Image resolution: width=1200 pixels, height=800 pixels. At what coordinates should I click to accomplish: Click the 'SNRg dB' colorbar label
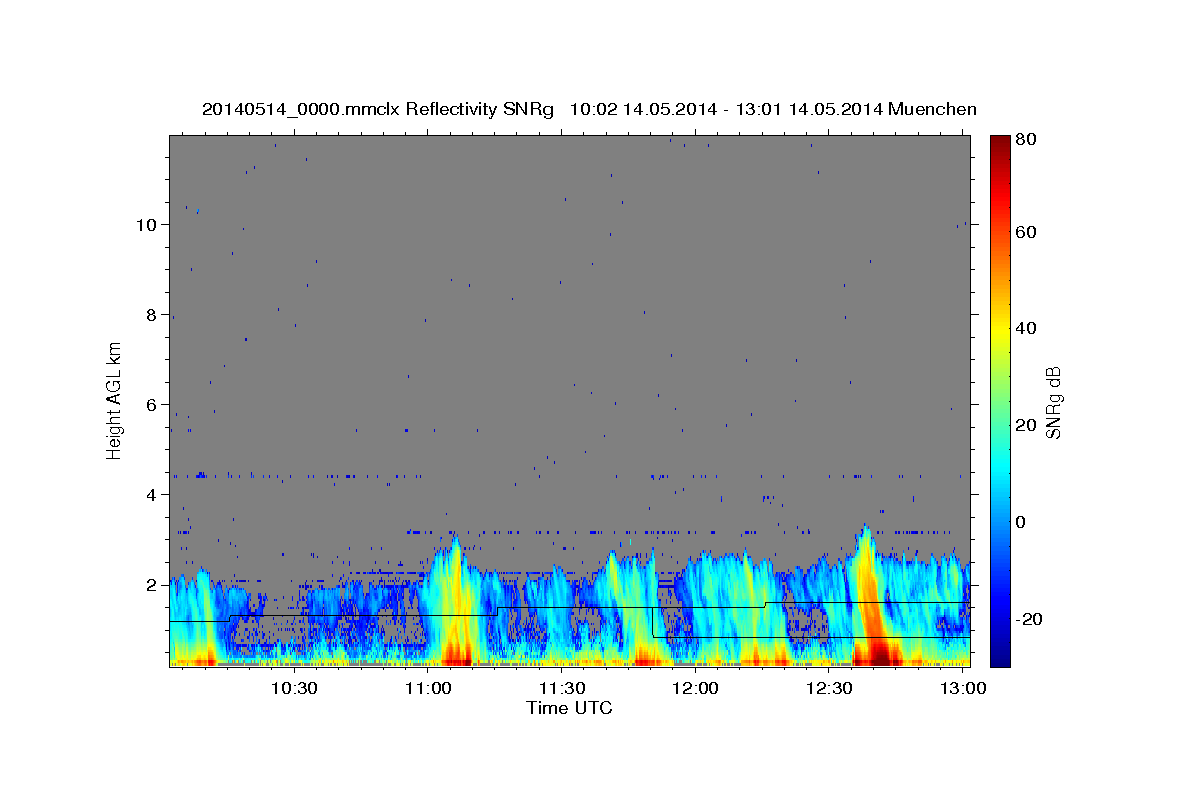pyautogui.click(x=1054, y=402)
